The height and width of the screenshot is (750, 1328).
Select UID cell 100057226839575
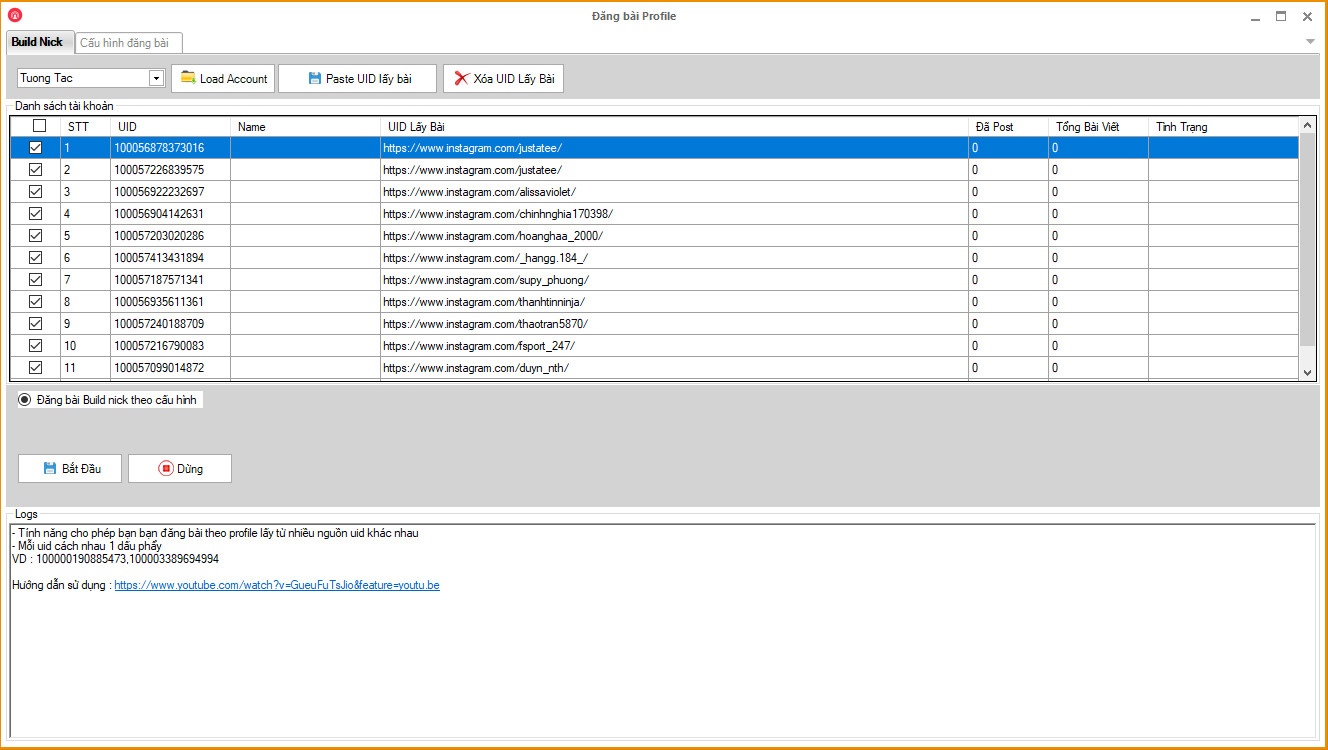click(170, 170)
